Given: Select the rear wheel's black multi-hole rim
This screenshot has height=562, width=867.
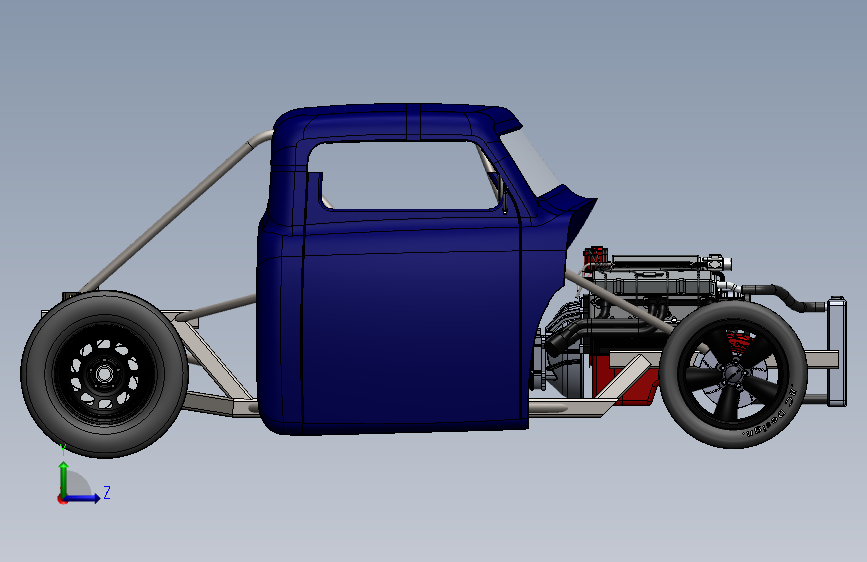Looking at the screenshot, I should [104, 374].
